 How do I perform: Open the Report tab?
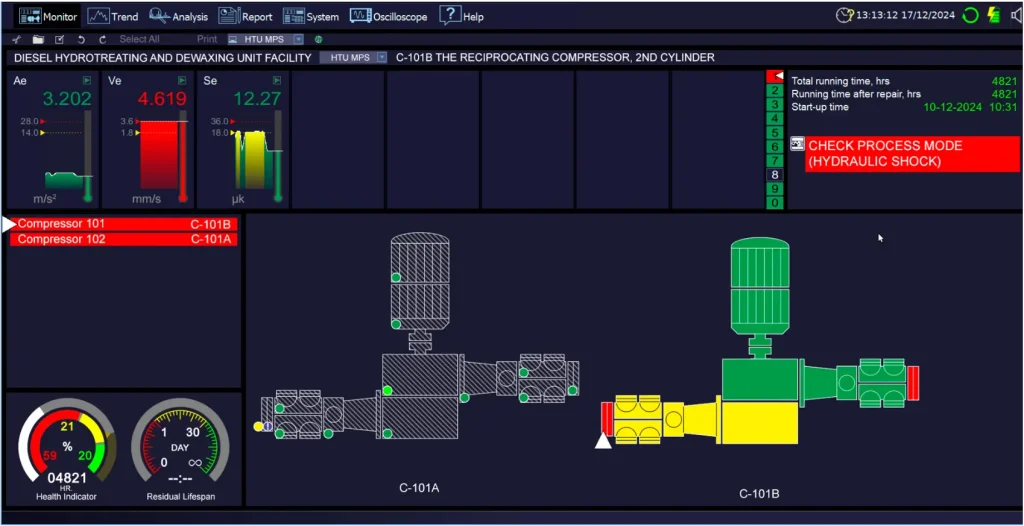tap(245, 16)
